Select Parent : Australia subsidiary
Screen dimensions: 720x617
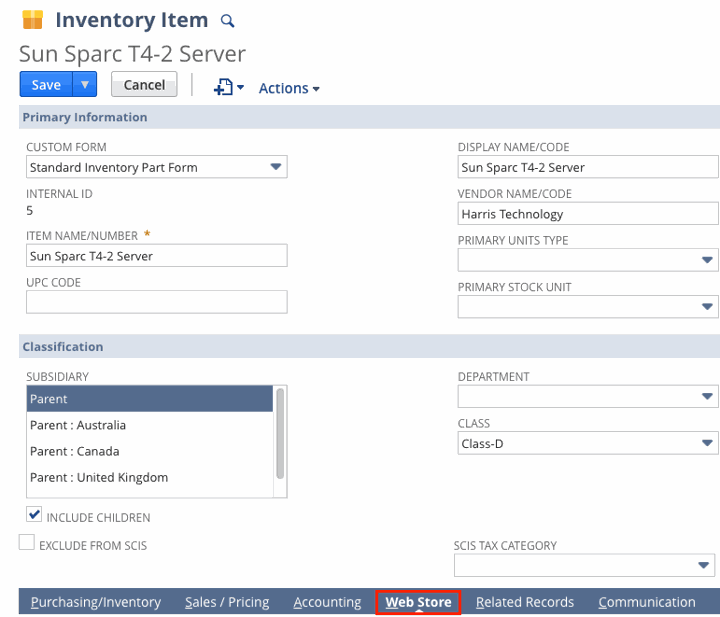click(150, 425)
